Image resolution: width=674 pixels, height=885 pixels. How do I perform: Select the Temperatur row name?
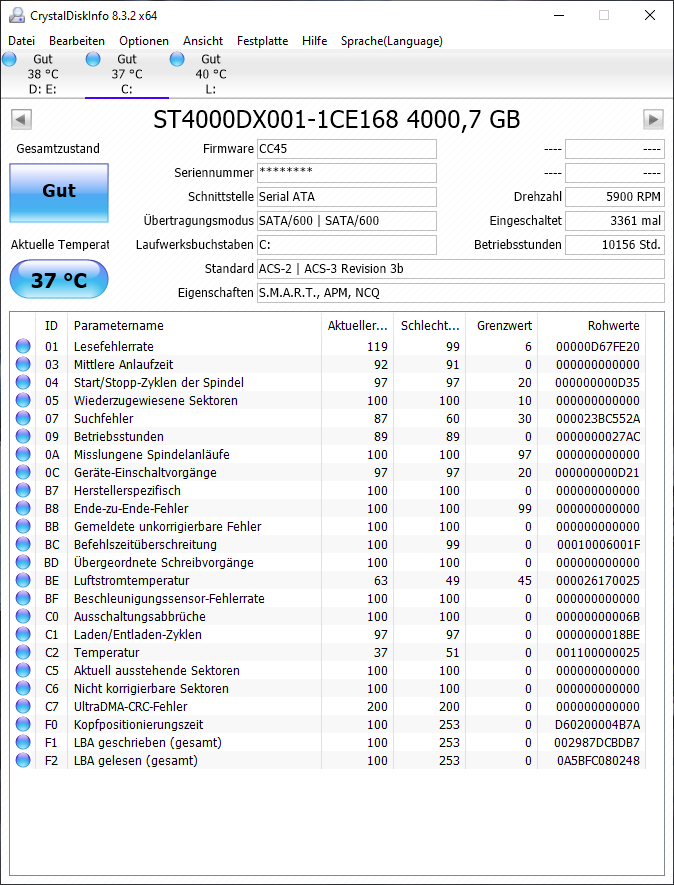[x=107, y=652]
